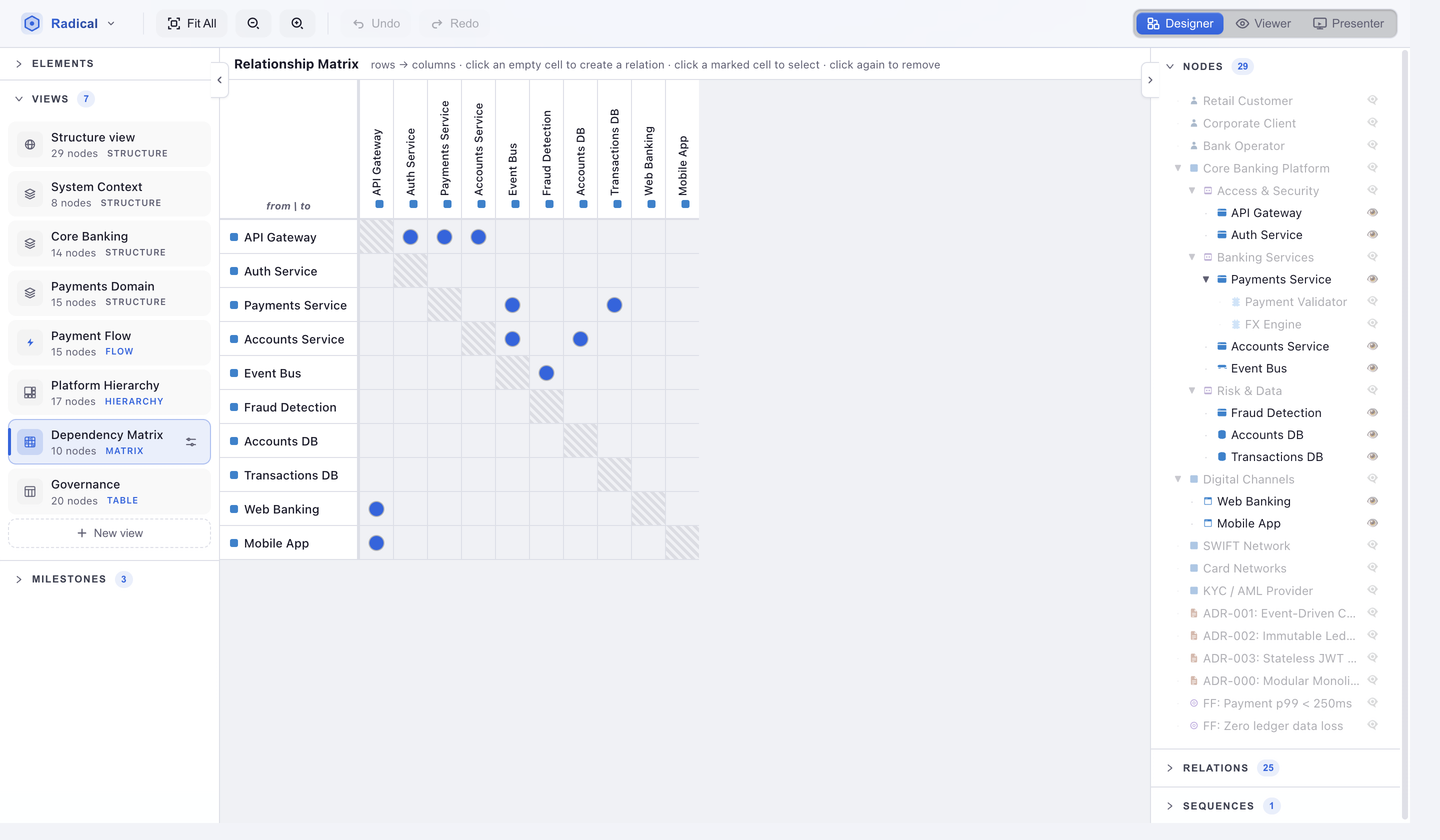Click the Retail Customer person icon
This screenshot has width=1440, height=840.
click(x=1193, y=100)
